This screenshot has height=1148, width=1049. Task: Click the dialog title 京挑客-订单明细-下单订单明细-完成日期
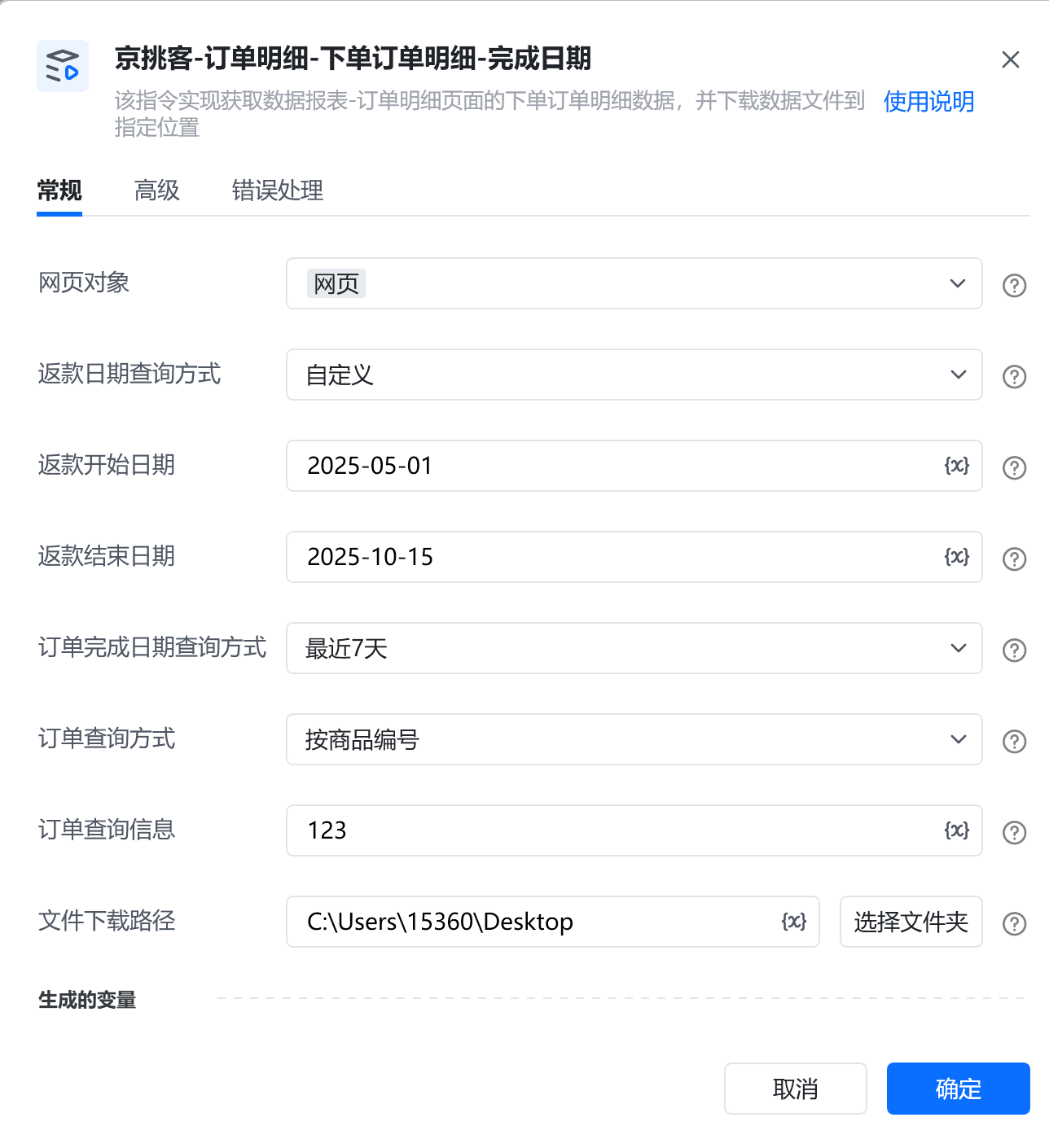tap(353, 59)
